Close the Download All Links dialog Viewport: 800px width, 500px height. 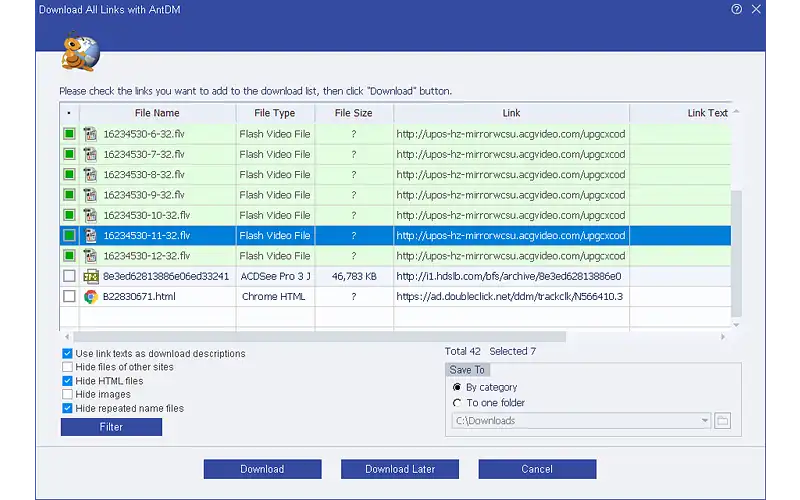point(756,9)
